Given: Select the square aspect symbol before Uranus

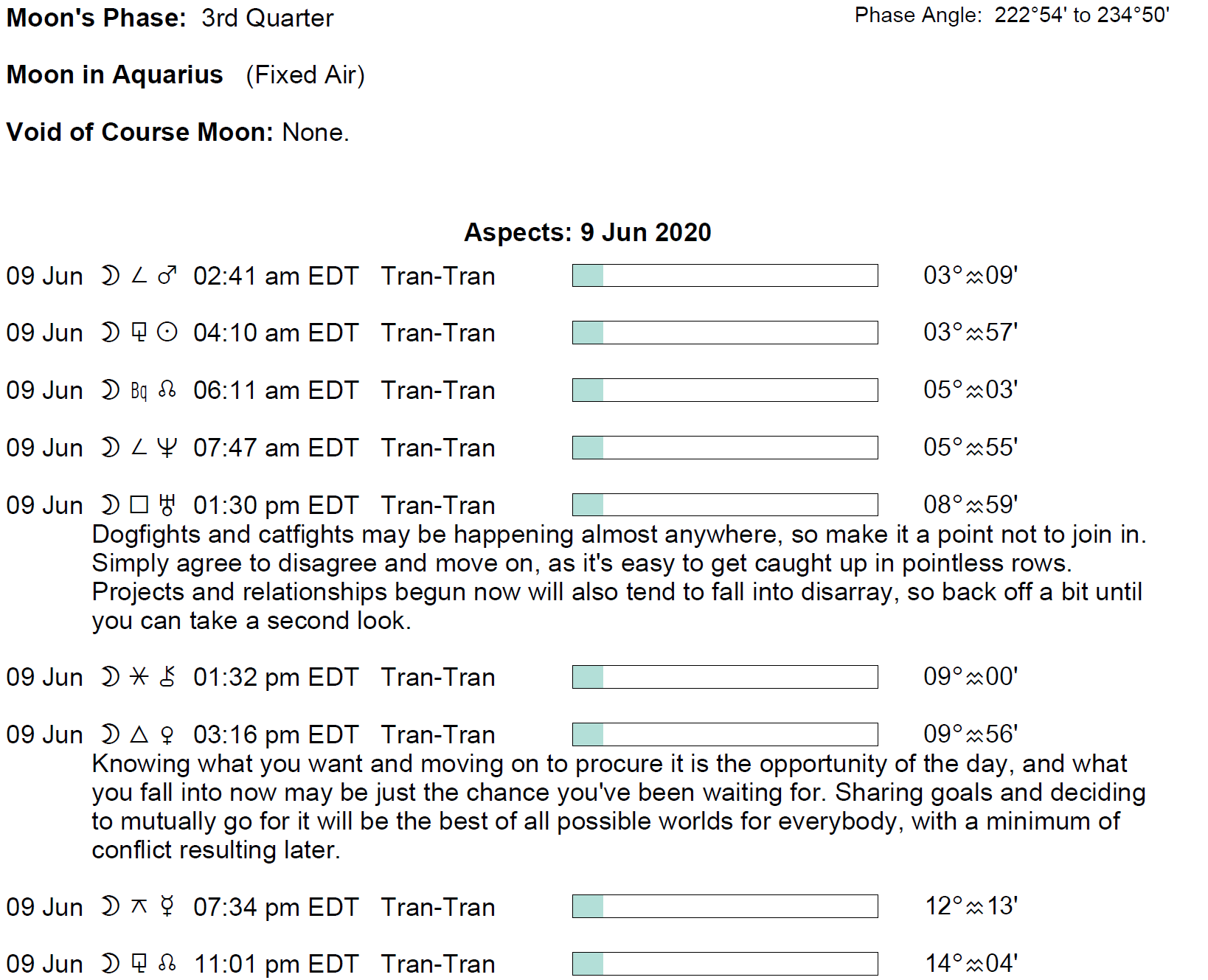Looking at the screenshot, I should coord(139,505).
